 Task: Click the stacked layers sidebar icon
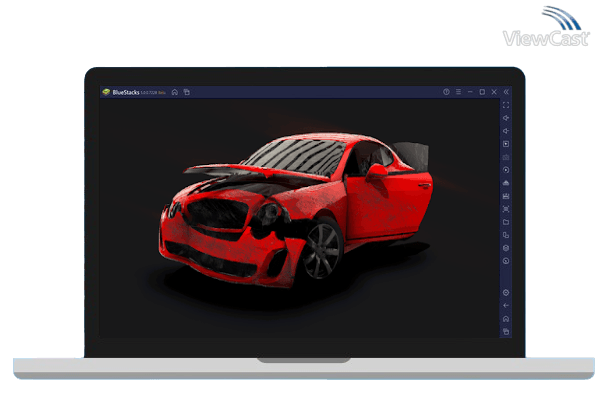point(506,248)
